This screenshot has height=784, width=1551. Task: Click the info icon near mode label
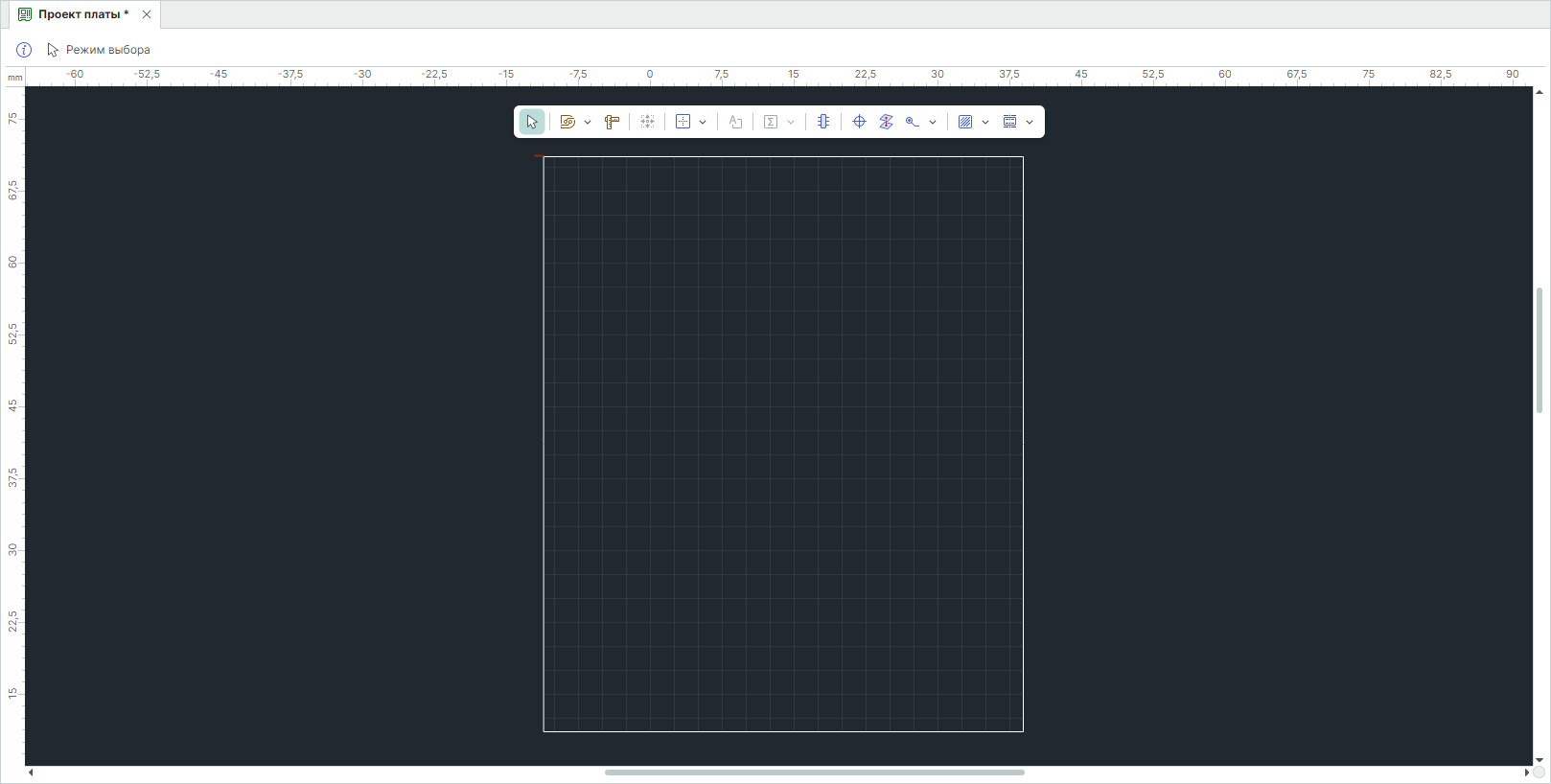[24, 50]
